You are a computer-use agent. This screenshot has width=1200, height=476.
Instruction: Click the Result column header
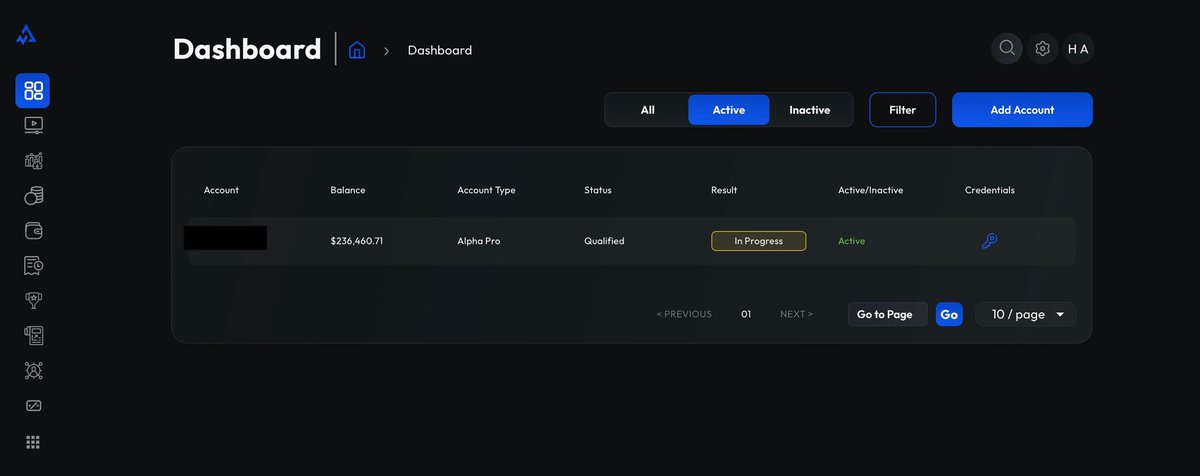tap(724, 190)
